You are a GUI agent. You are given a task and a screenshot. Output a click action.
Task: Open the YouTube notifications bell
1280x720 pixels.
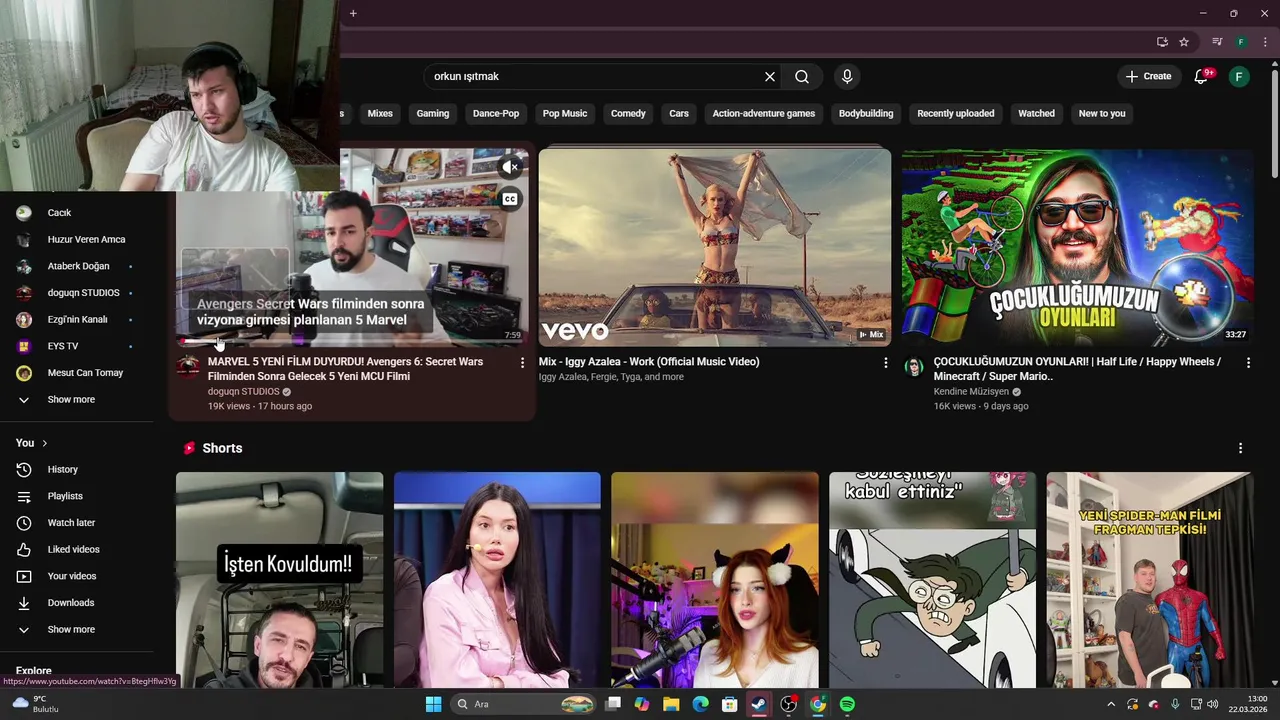(x=1202, y=77)
